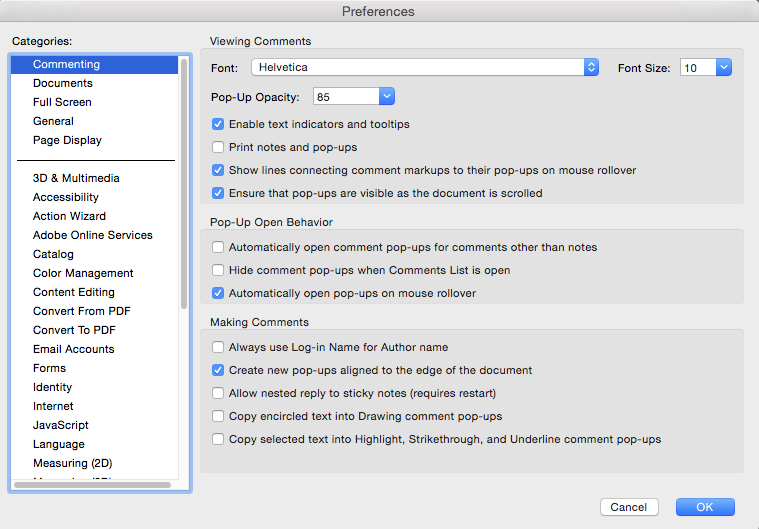Open Page Display preferences category

(x=67, y=141)
